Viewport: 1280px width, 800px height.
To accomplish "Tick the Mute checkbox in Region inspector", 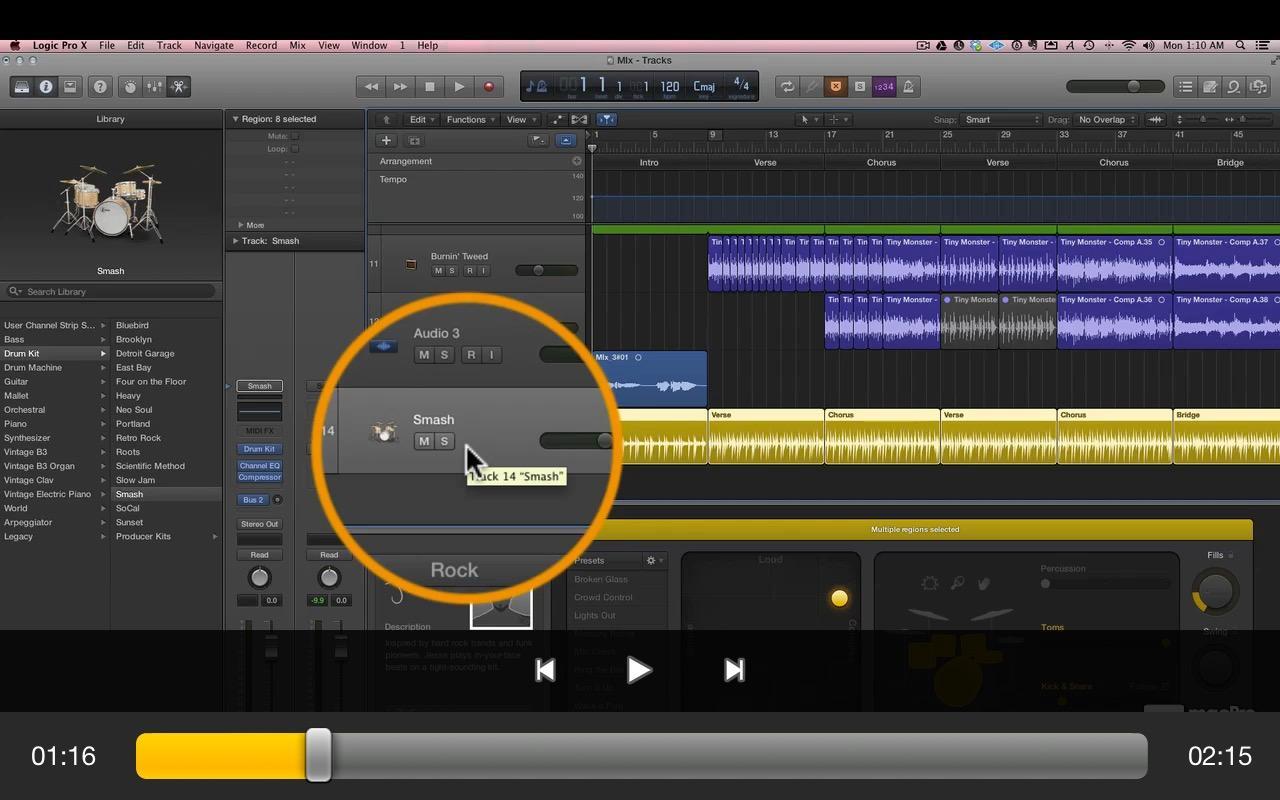I will pos(295,136).
